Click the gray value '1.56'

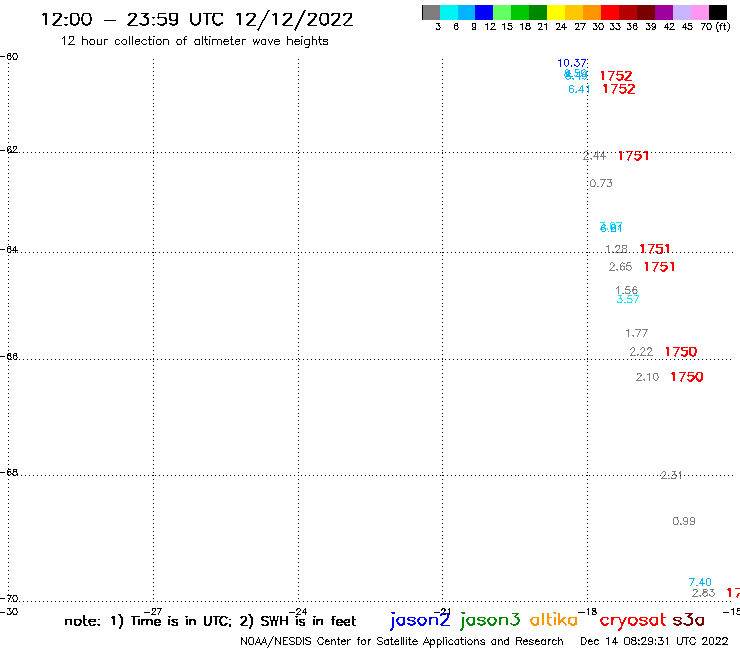click(627, 290)
